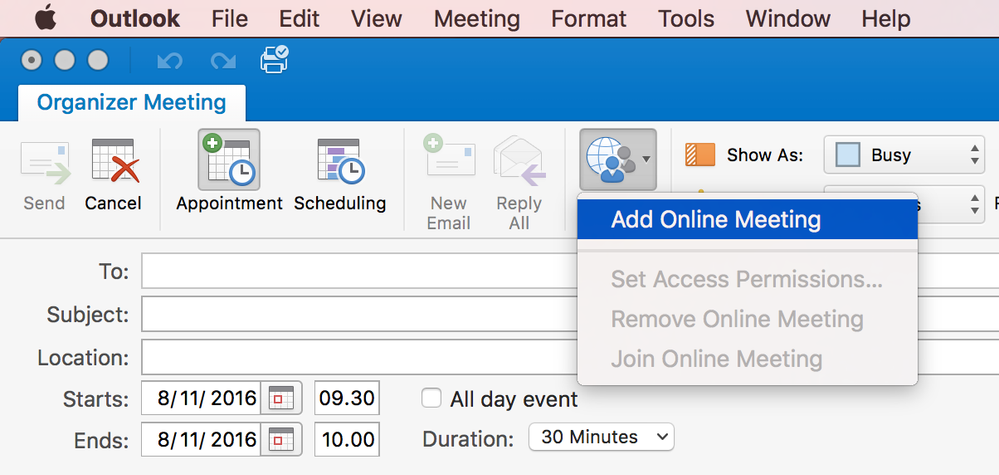Click the start time field 09.30
Screen dimensions: 999x475
[347, 398]
